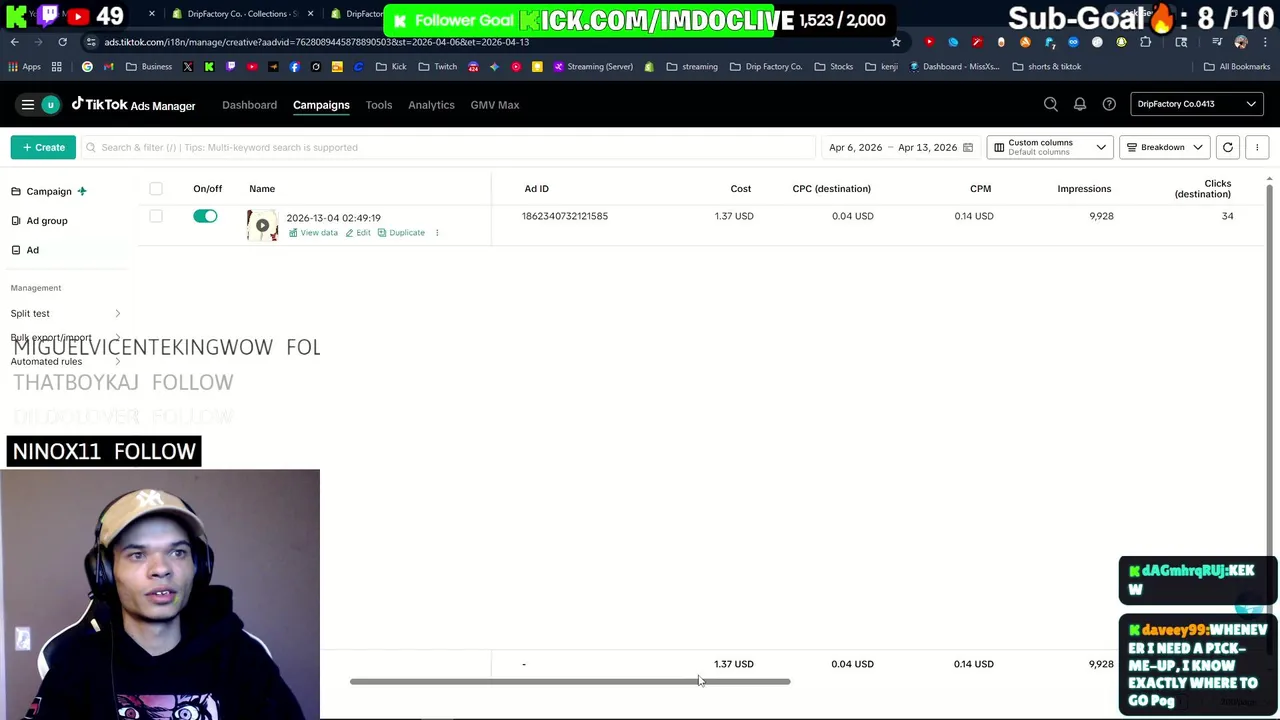This screenshot has width=1280, height=720.
Task: Open the search magnifier in the header
Action: click(x=1051, y=104)
